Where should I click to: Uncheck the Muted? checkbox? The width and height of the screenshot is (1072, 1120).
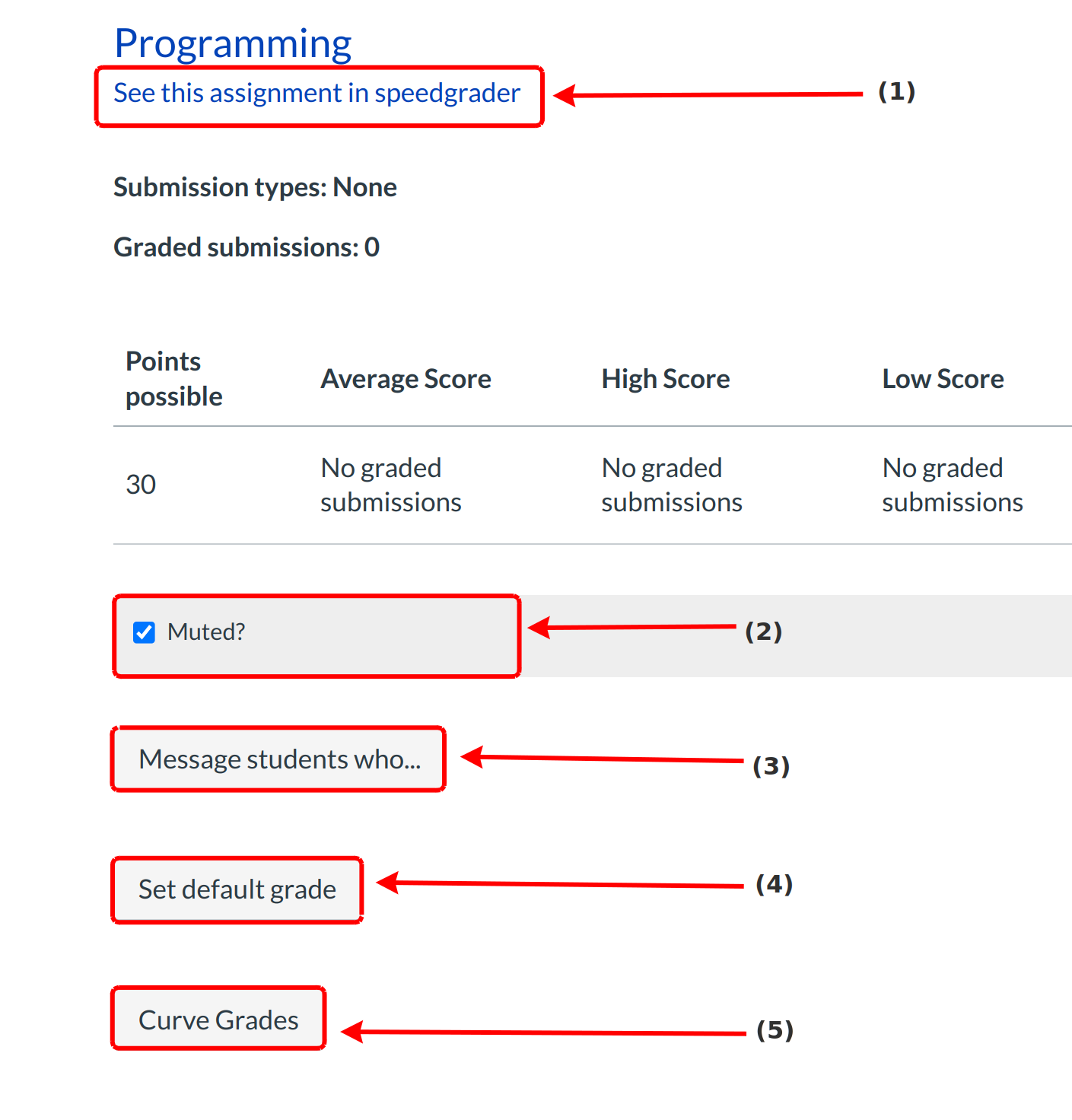pyautogui.click(x=144, y=632)
